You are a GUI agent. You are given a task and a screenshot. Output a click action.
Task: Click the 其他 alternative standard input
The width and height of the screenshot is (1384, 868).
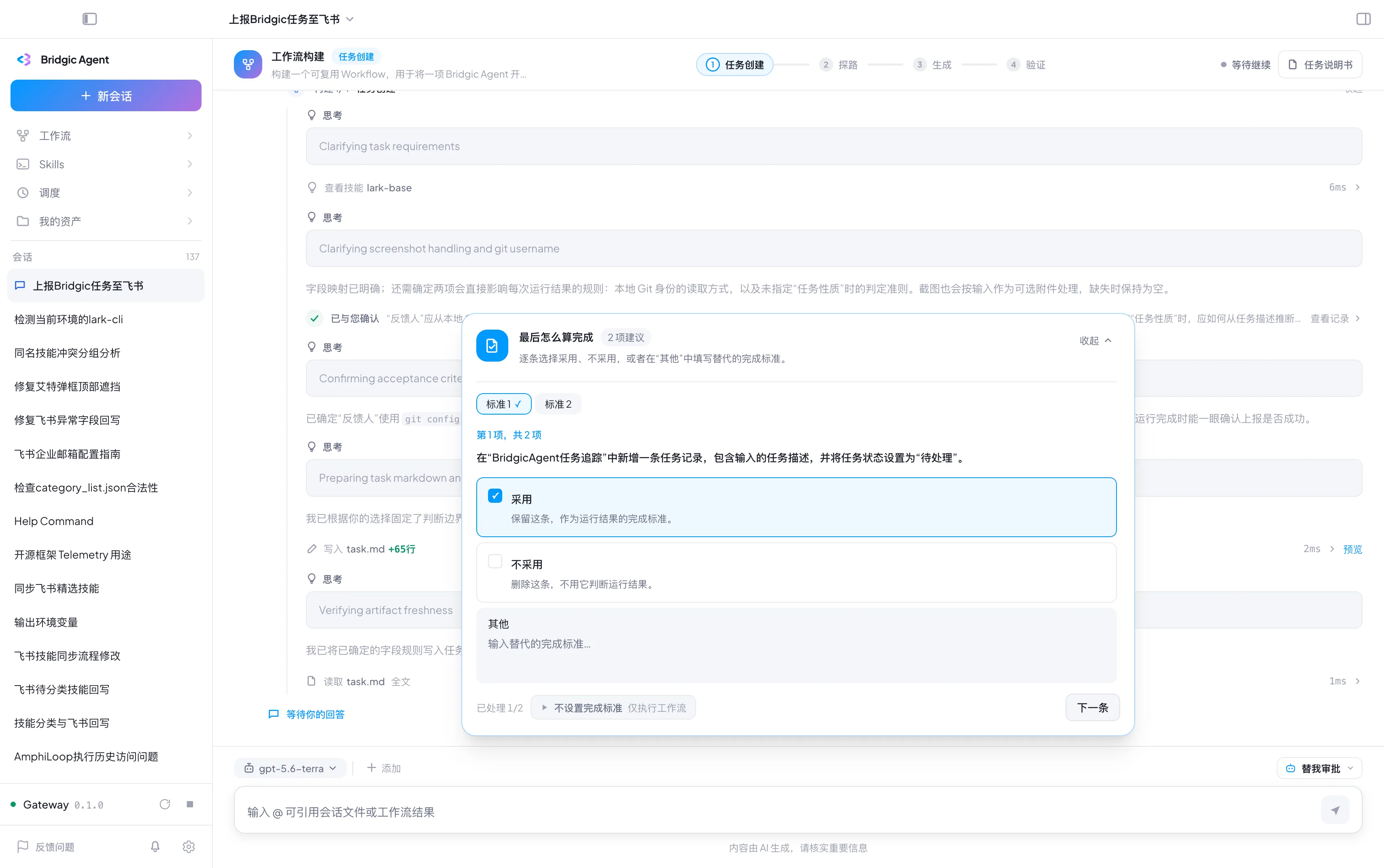(x=796, y=645)
